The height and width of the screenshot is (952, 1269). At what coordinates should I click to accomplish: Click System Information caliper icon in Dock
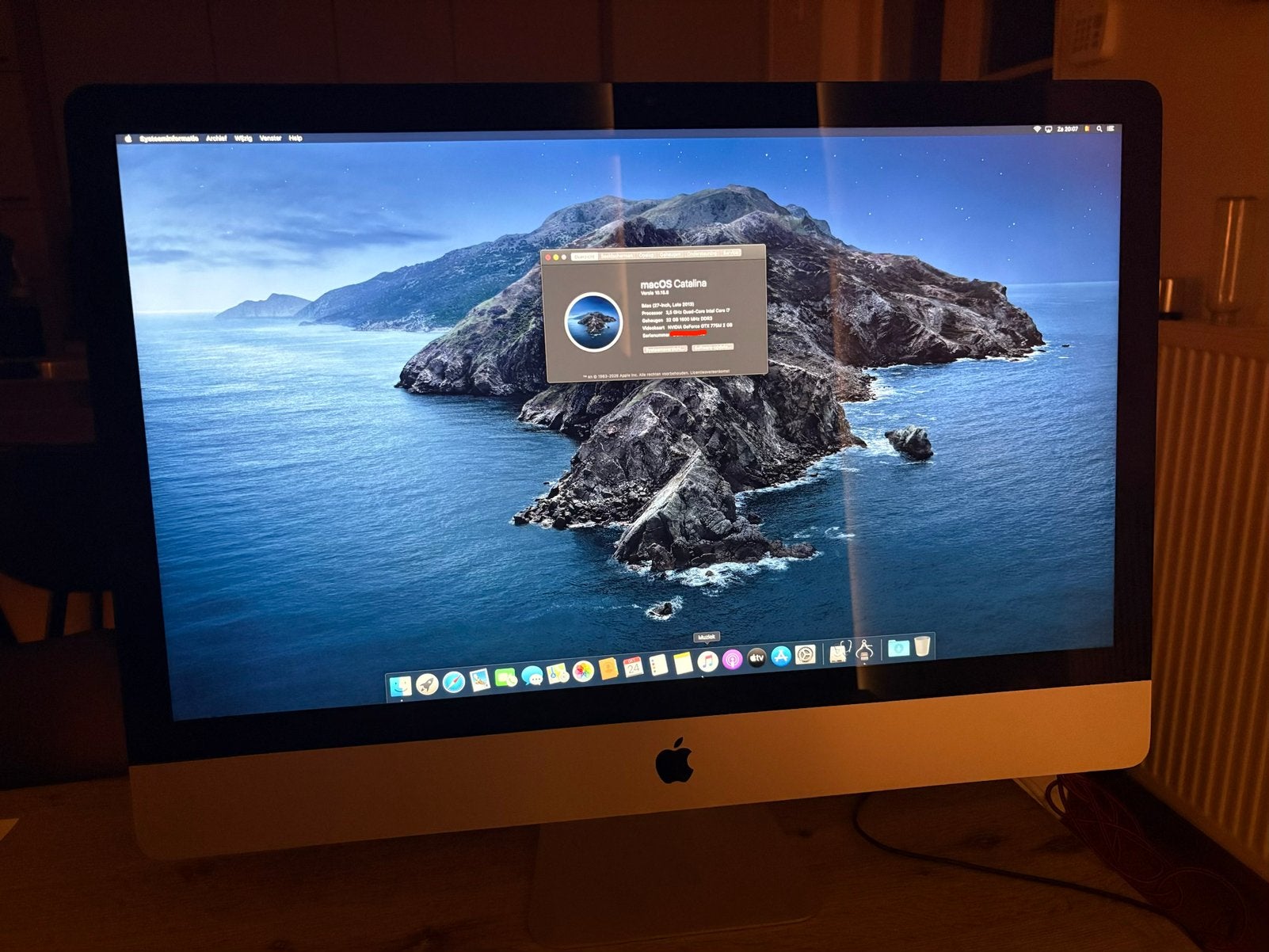pyautogui.click(x=865, y=649)
